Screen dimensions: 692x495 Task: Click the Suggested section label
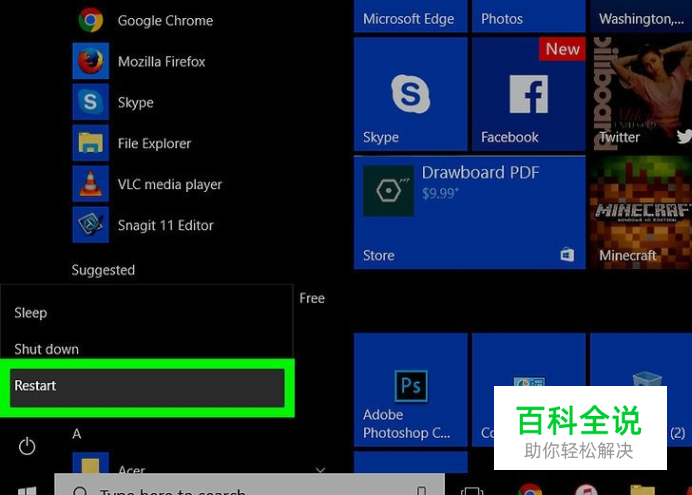coord(103,270)
